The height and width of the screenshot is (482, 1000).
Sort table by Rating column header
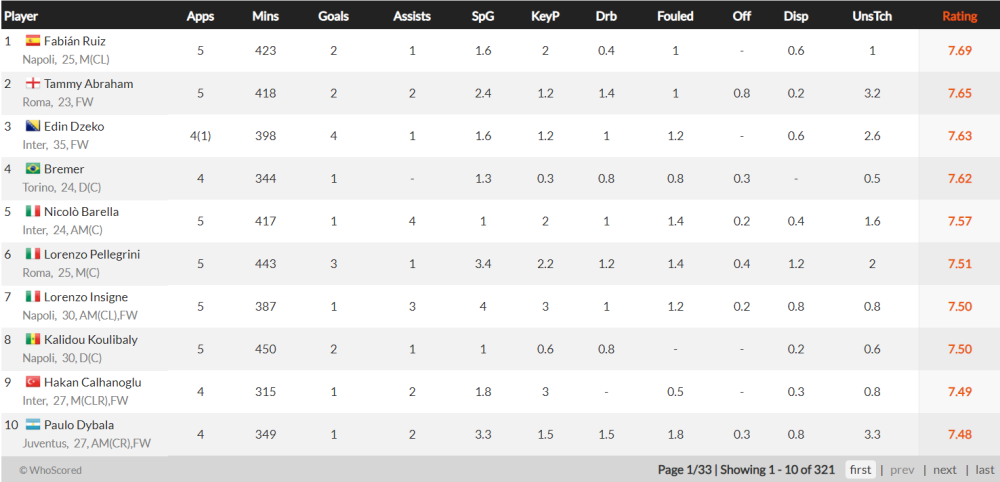[959, 17]
